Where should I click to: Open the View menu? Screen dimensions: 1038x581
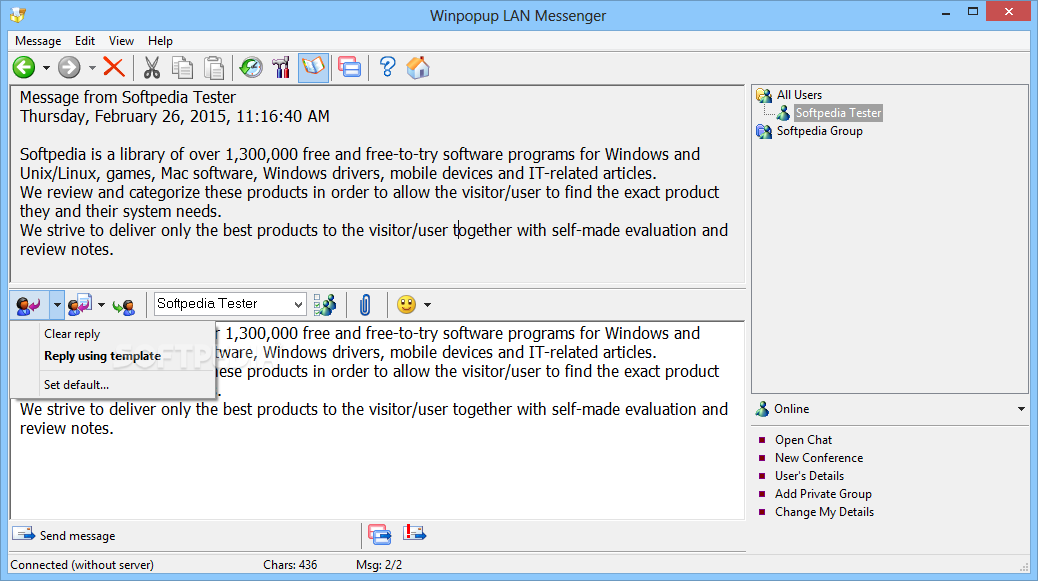pos(121,41)
